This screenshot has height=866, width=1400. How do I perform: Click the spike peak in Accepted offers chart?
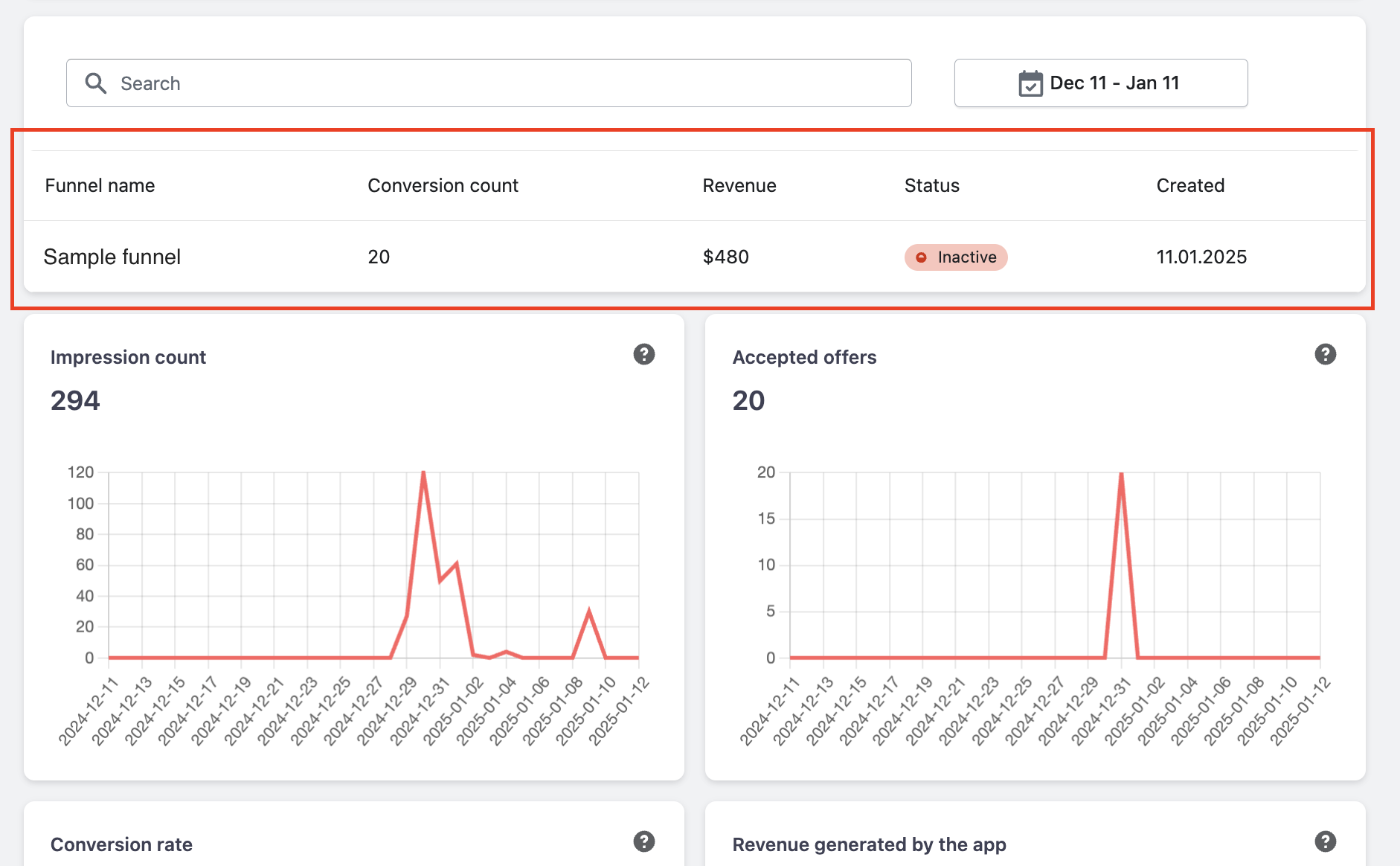click(x=1121, y=474)
